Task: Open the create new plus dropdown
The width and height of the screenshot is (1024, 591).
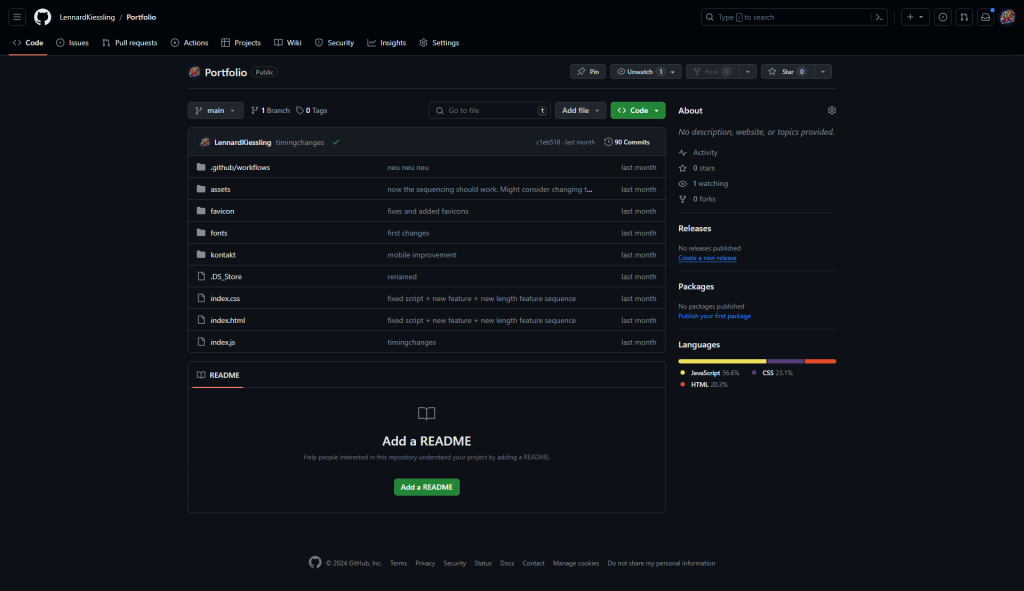Action: (915, 17)
